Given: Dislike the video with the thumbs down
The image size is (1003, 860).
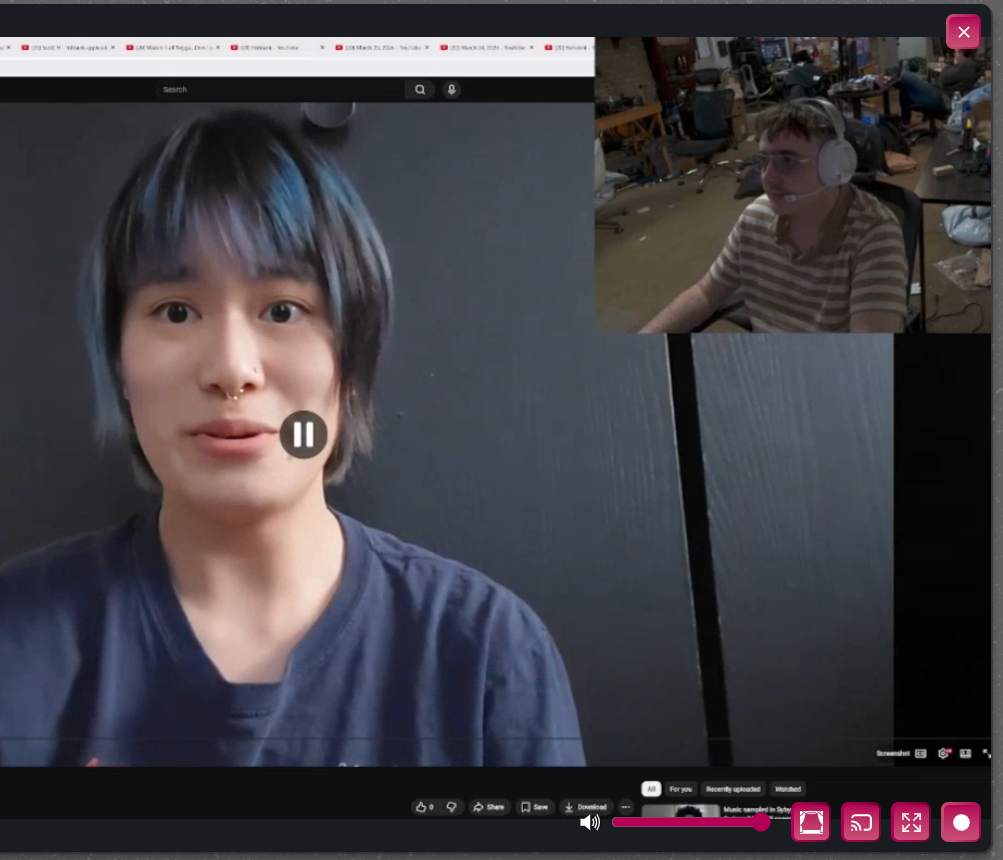Looking at the screenshot, I should tap(452, 807).
